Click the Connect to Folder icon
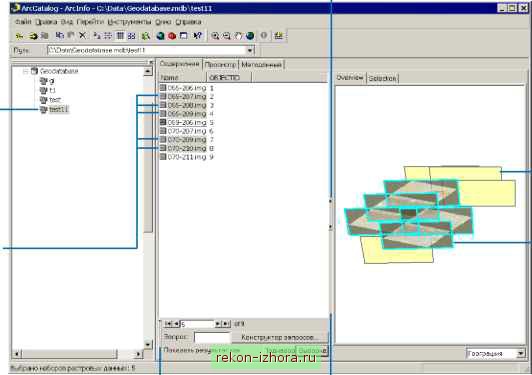The height and width of the screenshot is (375, 532). point(33,36)
